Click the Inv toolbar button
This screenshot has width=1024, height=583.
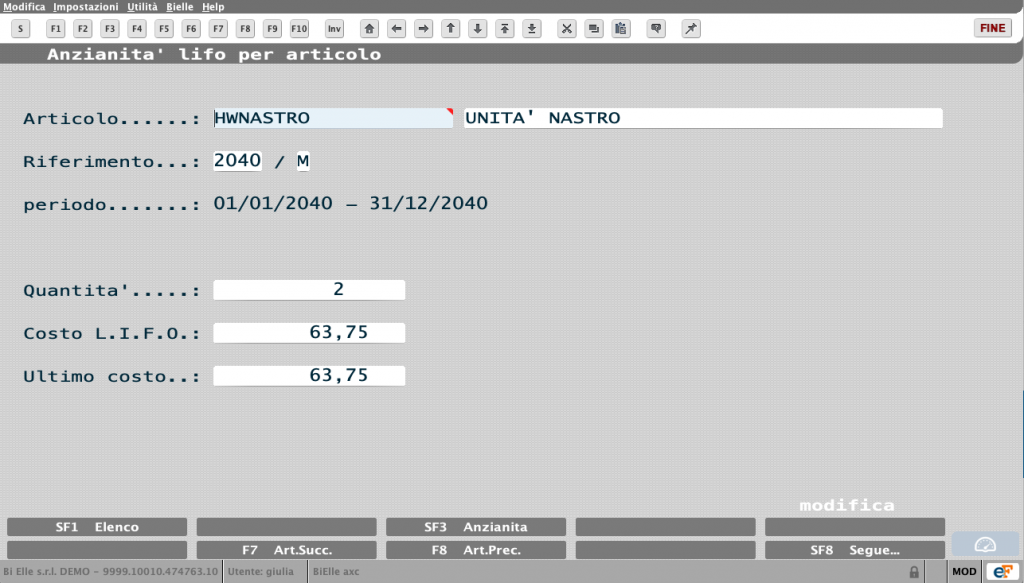(334, 29)
